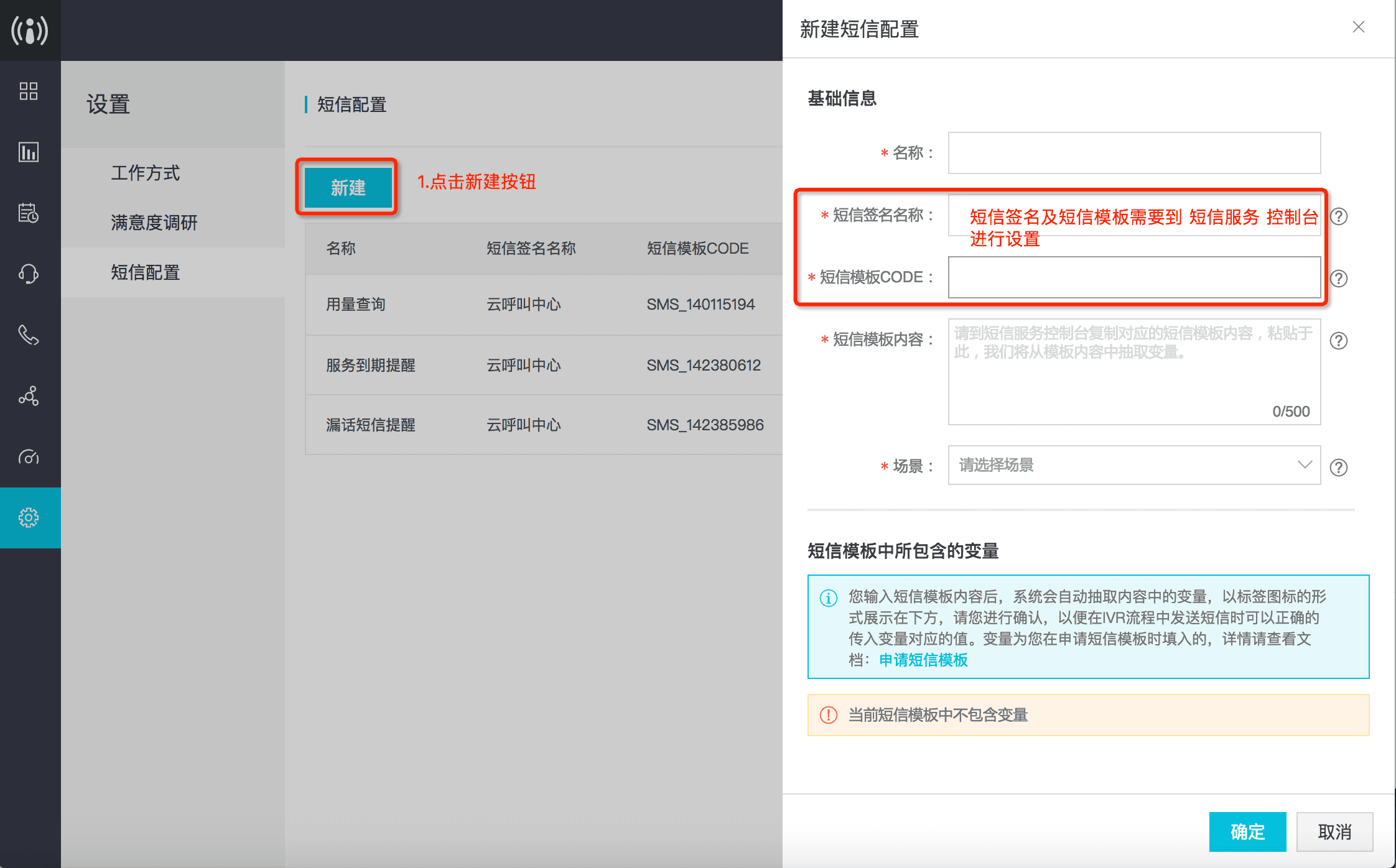Click the 新建 button

(x=348, y=188)
